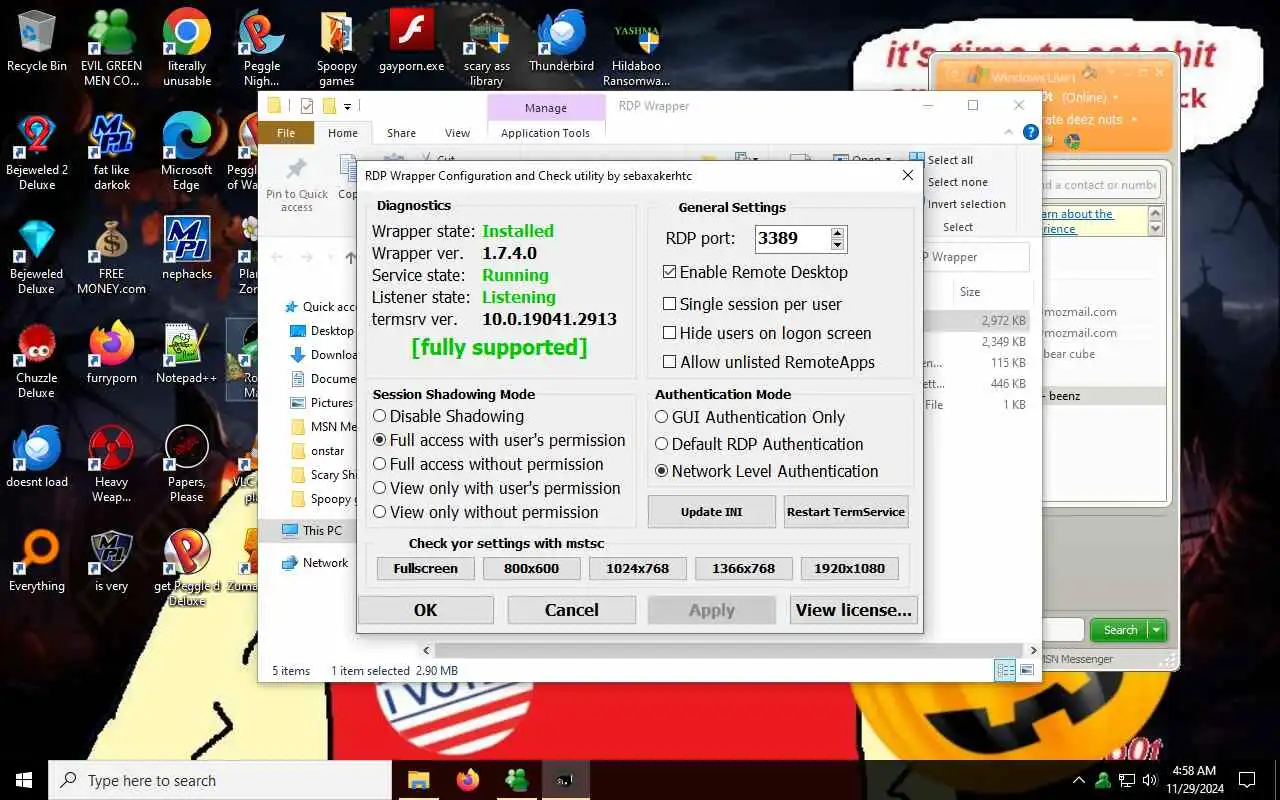Open the Heavy Weapon desktop icon
This screenshot has height=800, width=1280.
click(x=112, y=464)
